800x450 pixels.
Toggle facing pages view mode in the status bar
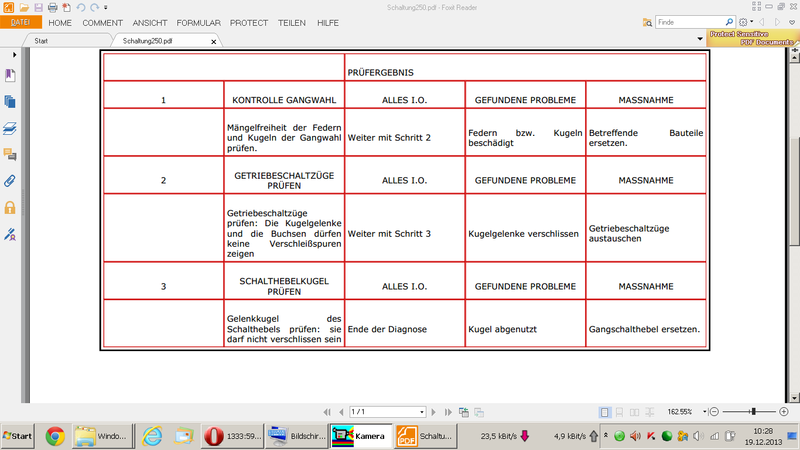[x=636, y=411]
